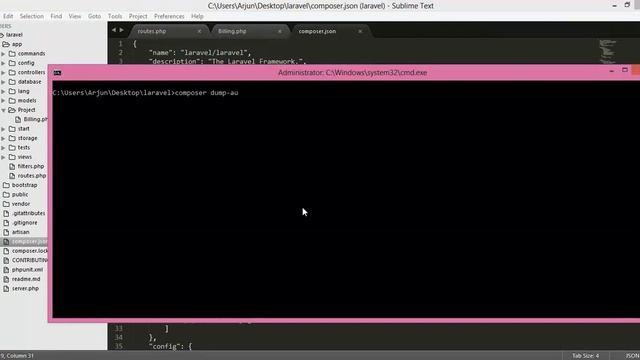640x360 pixels.
Task: Go to next tab with right arrow
Action: point(121,30)
